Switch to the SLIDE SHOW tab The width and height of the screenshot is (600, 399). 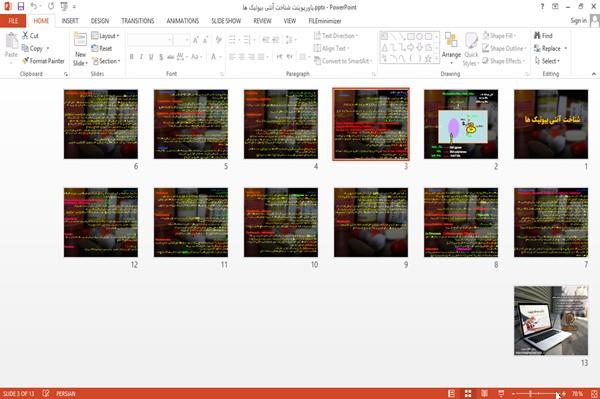226,21
